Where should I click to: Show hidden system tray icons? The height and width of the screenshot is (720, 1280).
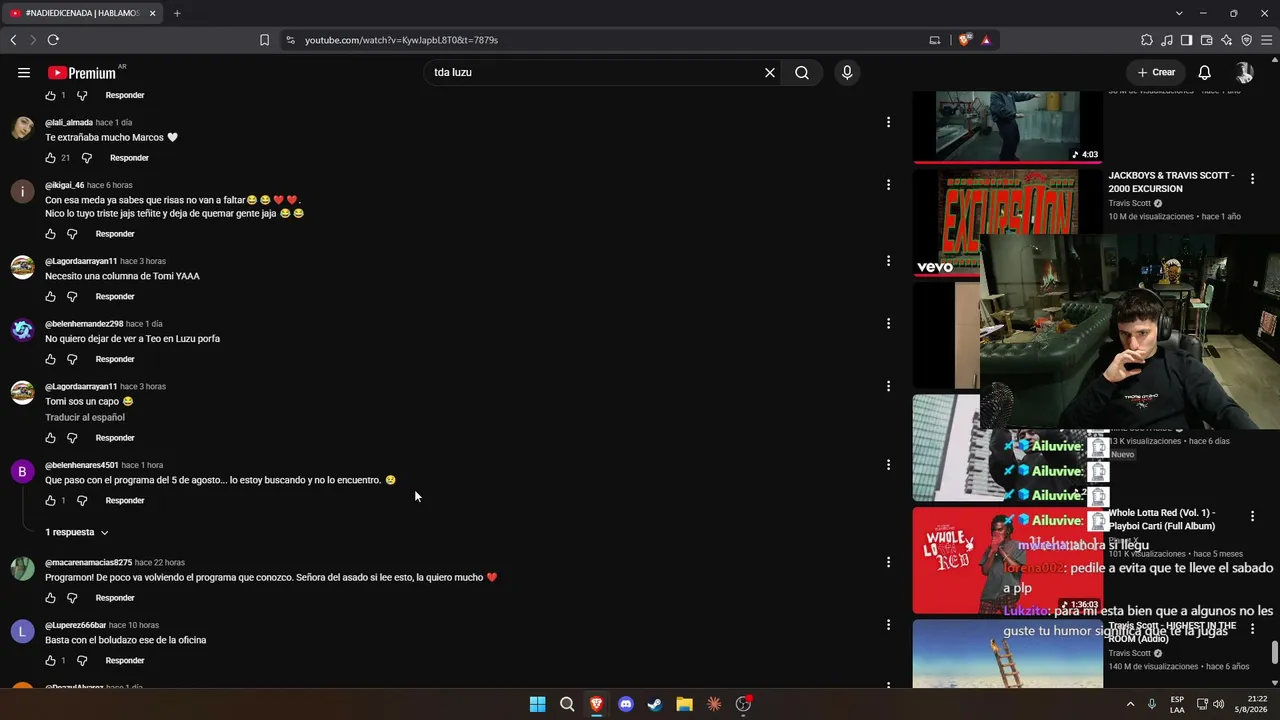[x=1130, y=704]
